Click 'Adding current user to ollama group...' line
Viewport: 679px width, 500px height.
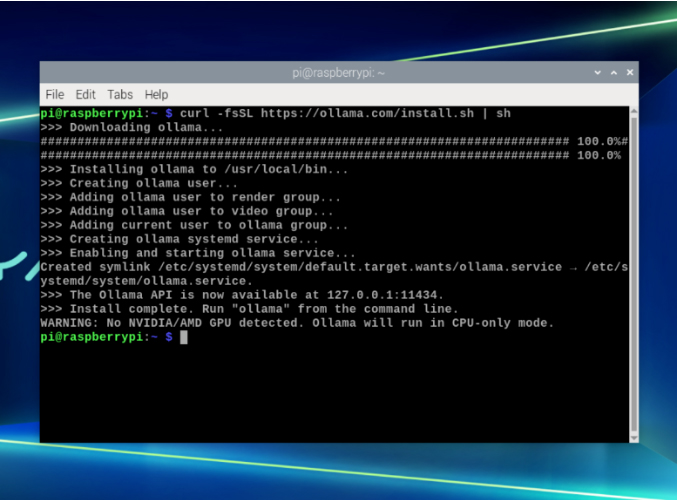(x=194, y=225)
